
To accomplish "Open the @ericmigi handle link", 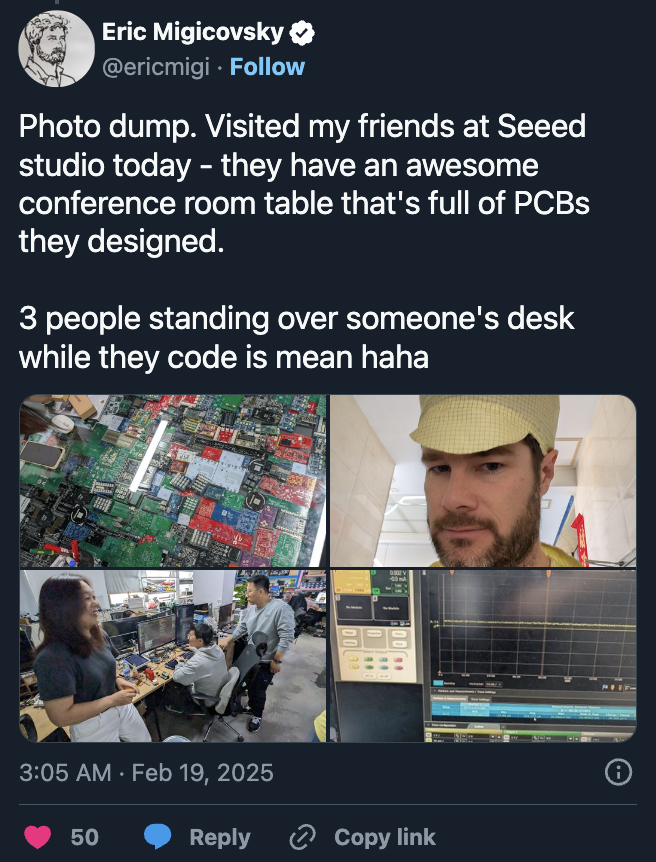I will click(156, 68).
